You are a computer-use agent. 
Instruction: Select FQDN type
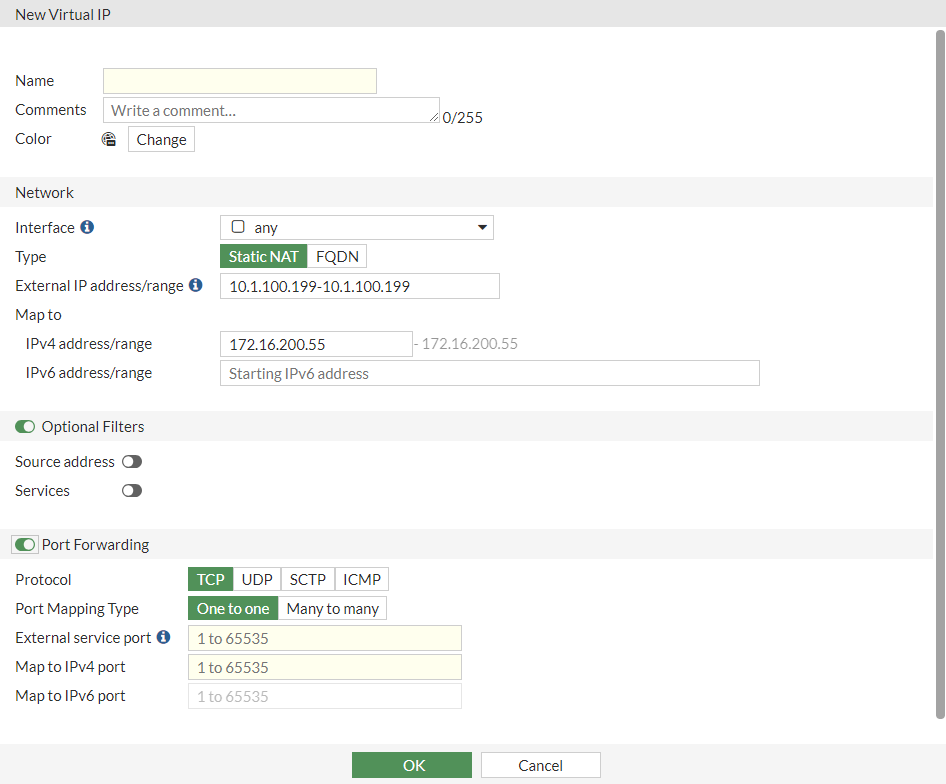337,257
